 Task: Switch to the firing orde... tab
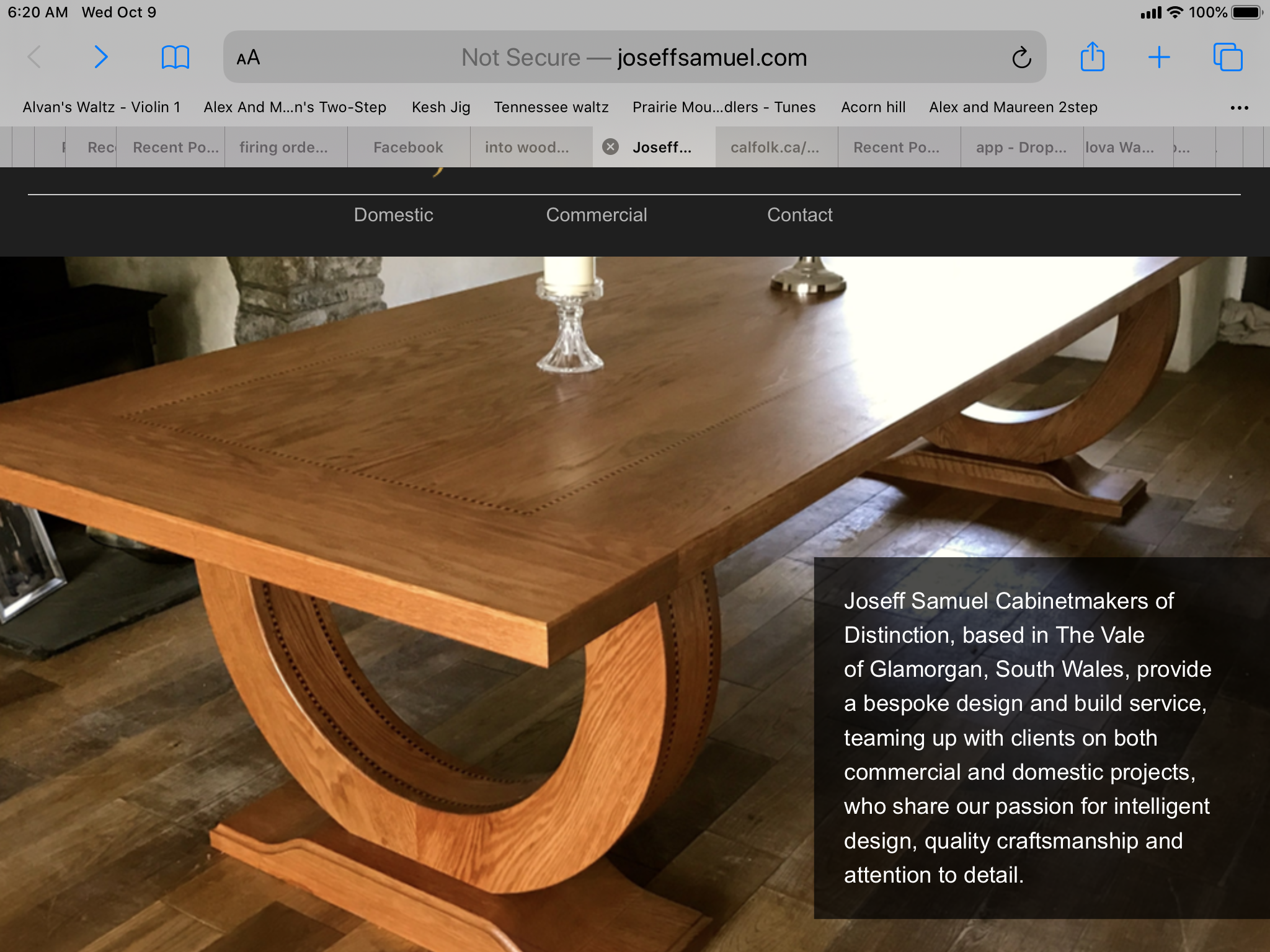[286, 147]
